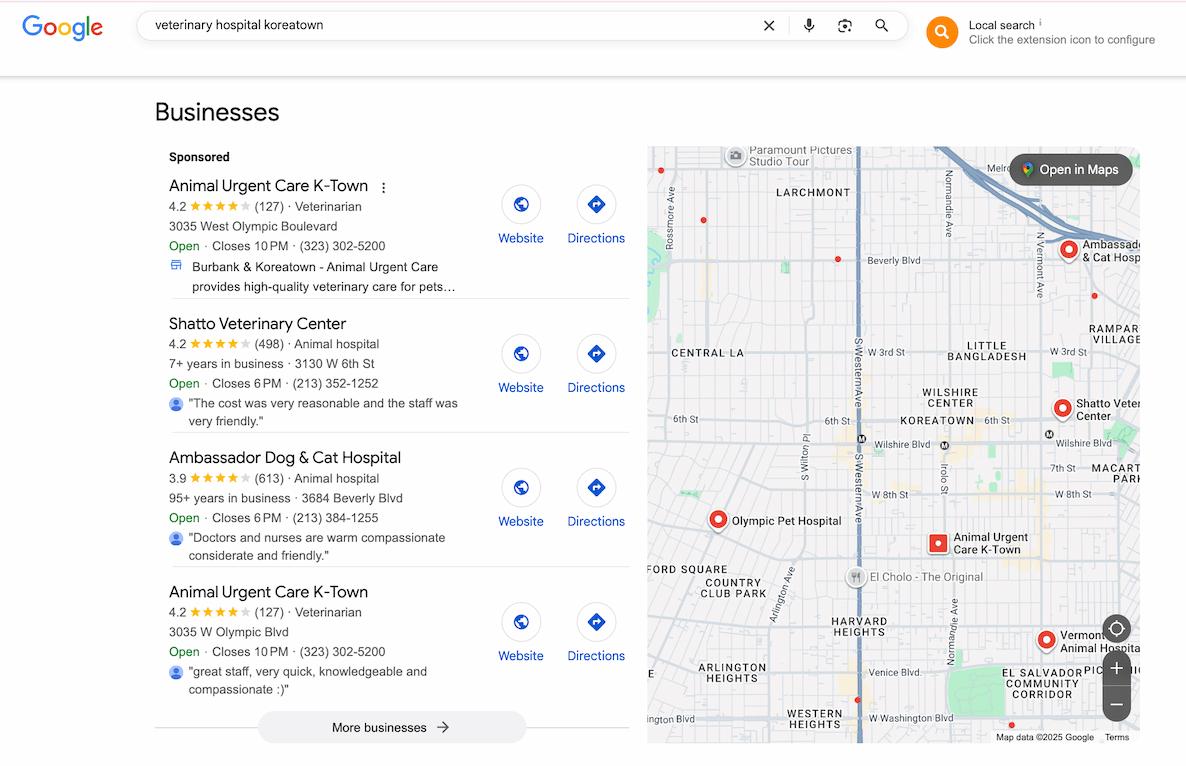1186x766 pixels.
Task: Select the Olympic Pet Hospital map pin
Action: pos(718,520)
